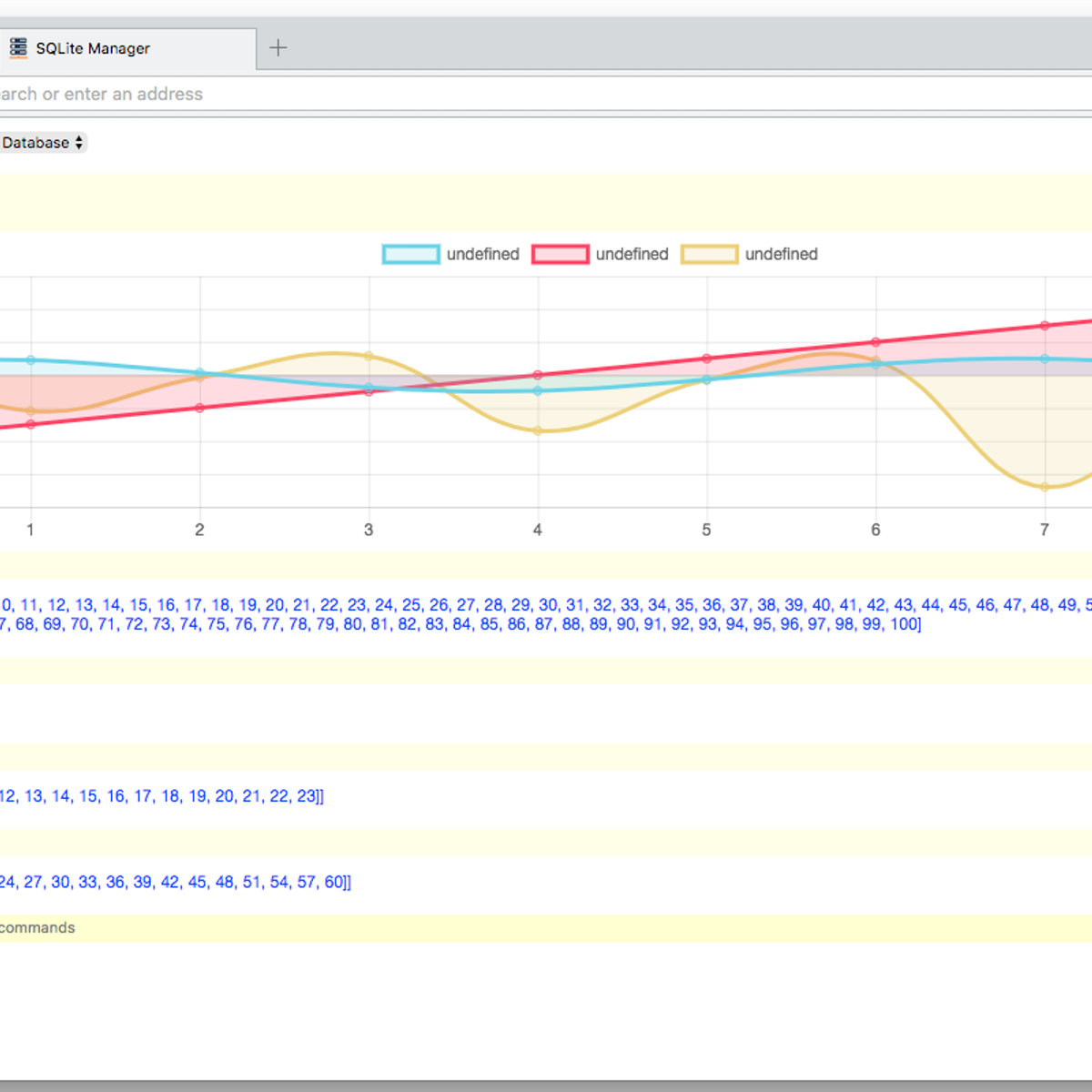Click the plus icon to open a new tab
Viewport: 1092px width, 1092px height.
tap(278, 47)
